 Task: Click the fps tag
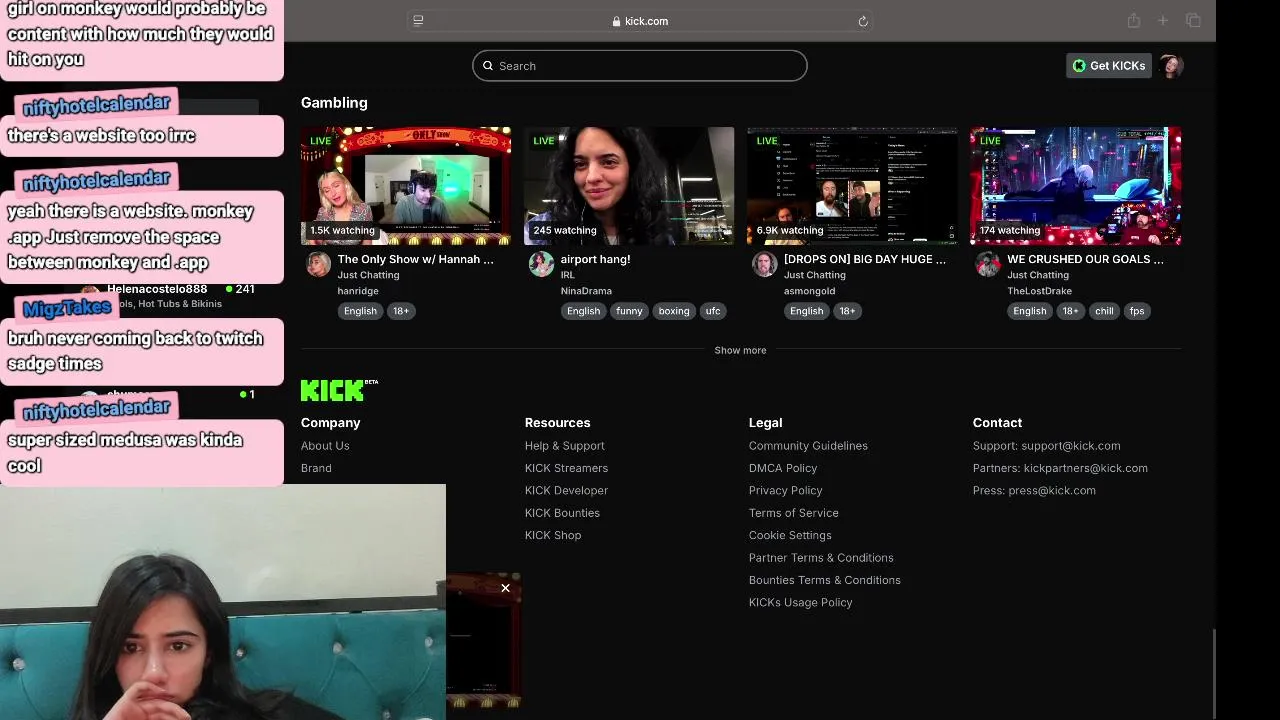[x=1137, y=311]
